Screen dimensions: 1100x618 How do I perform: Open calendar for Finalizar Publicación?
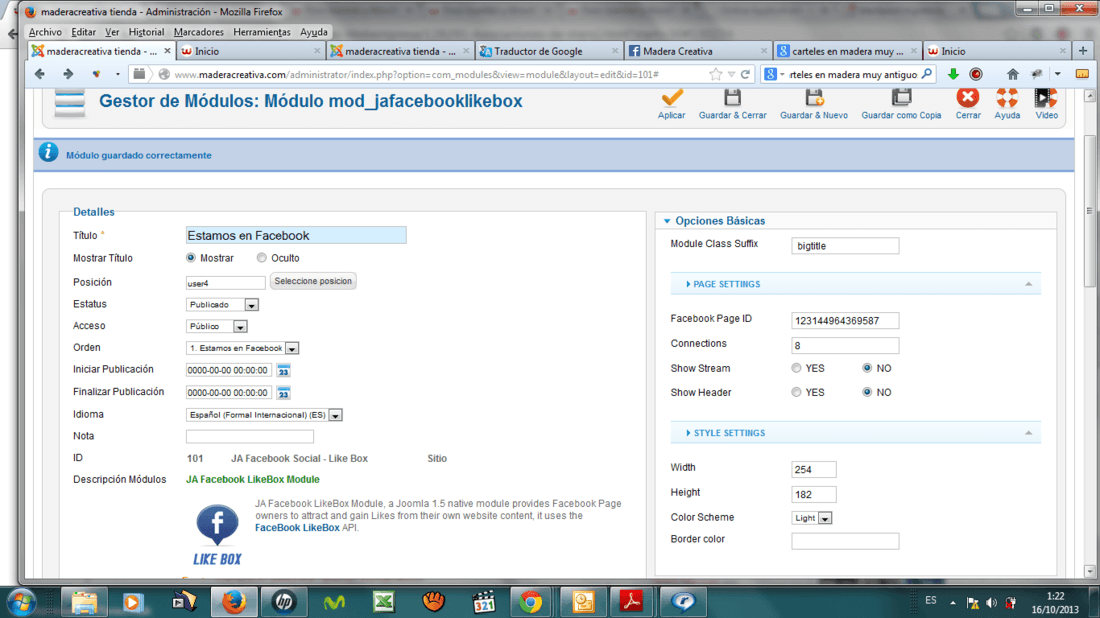(x=283, y=393)
